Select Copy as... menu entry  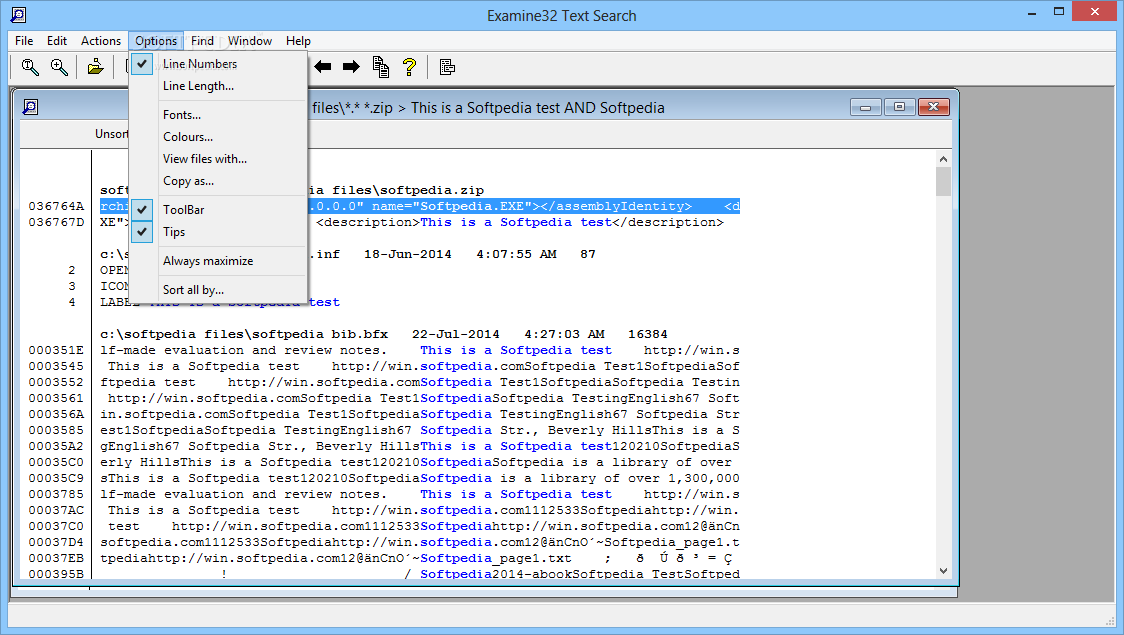[218, 181]
